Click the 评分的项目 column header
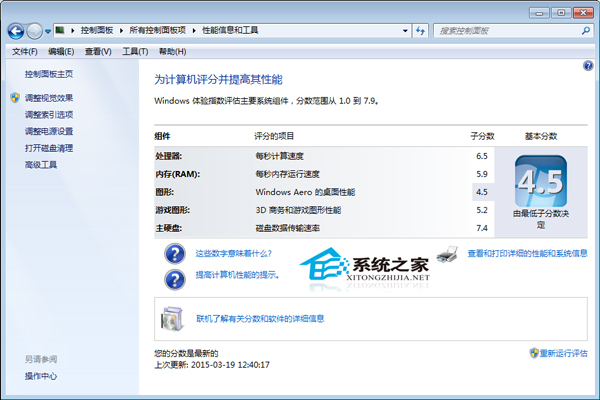 [x=274, y=136]
